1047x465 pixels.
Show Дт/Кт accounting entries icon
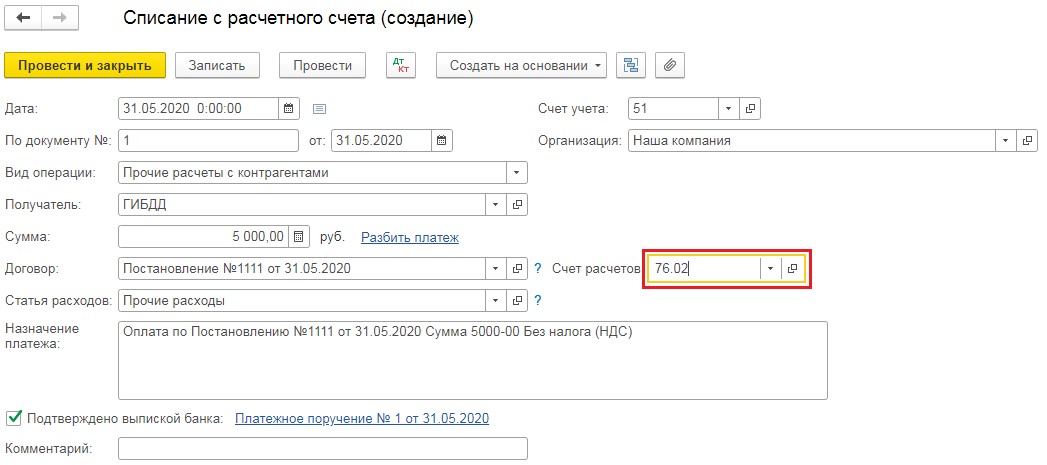tap(400, 65)
